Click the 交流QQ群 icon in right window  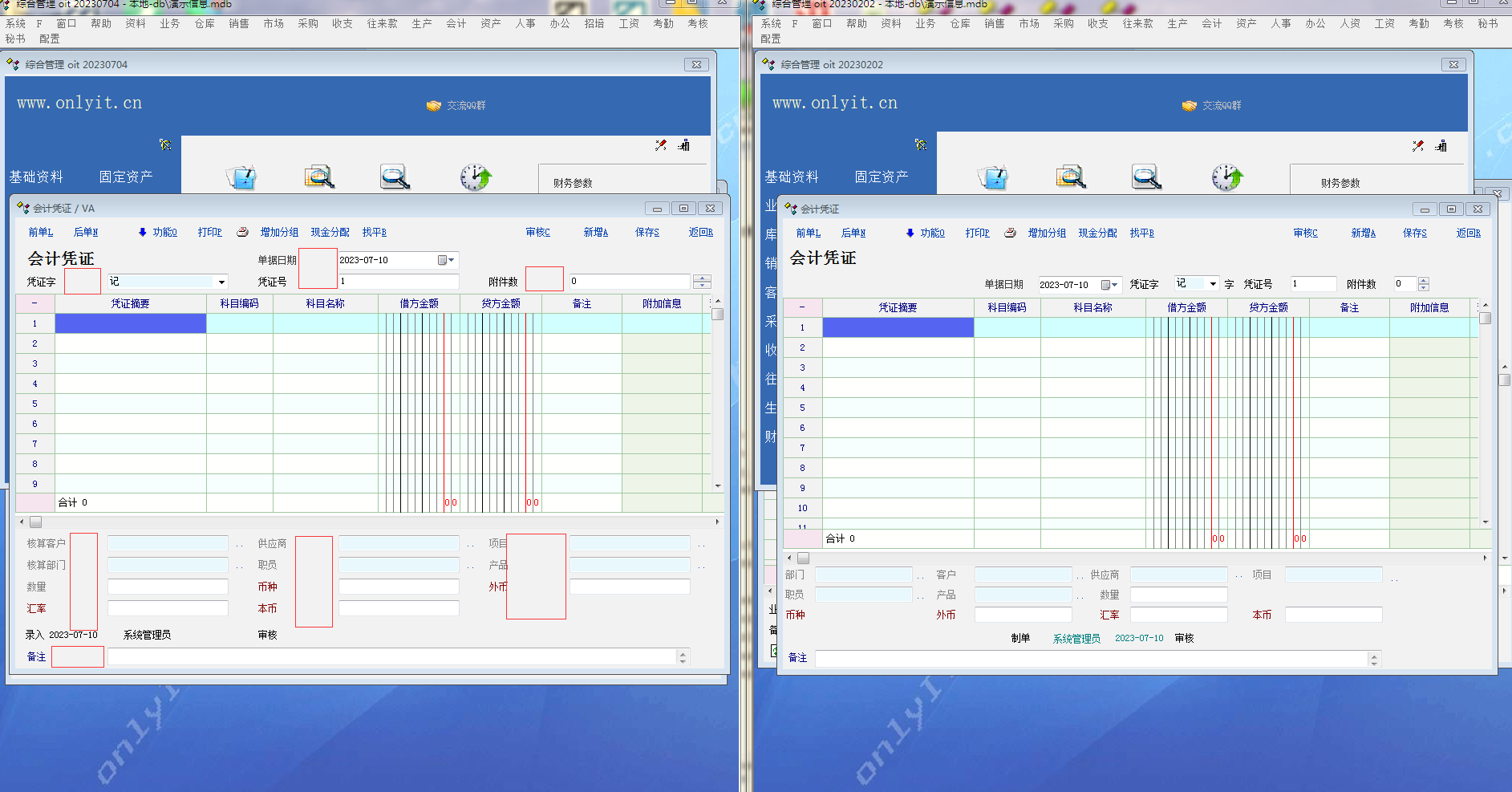click(1190, 106)
